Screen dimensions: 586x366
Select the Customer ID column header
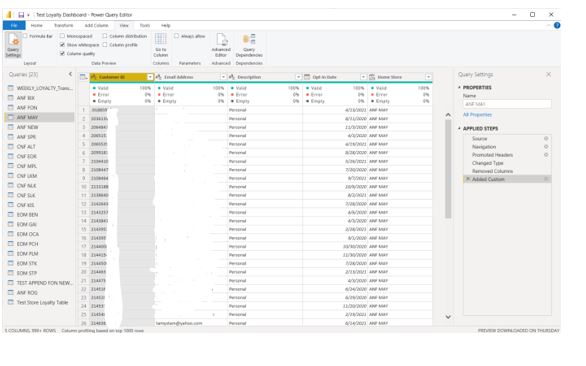122,77
